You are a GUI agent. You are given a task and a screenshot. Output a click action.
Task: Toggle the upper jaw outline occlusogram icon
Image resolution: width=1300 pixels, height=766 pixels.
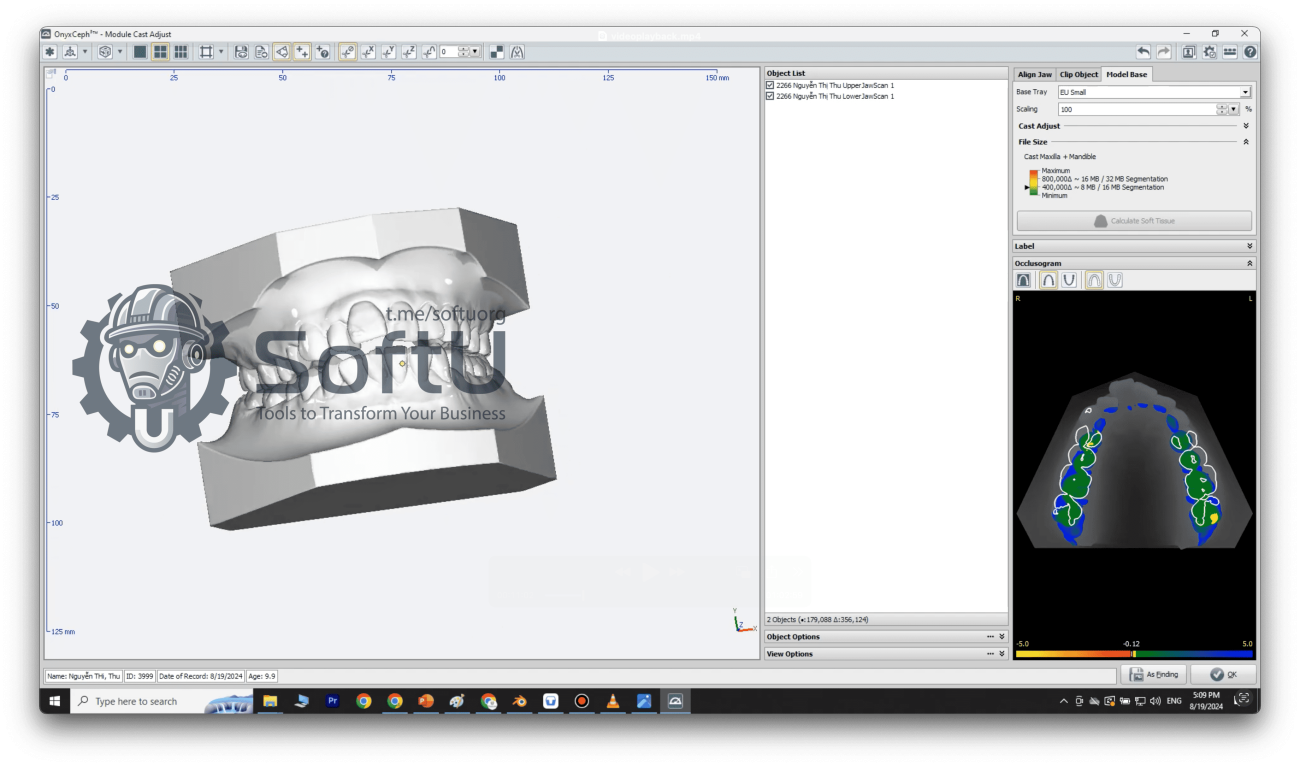tap(1094, 280)
